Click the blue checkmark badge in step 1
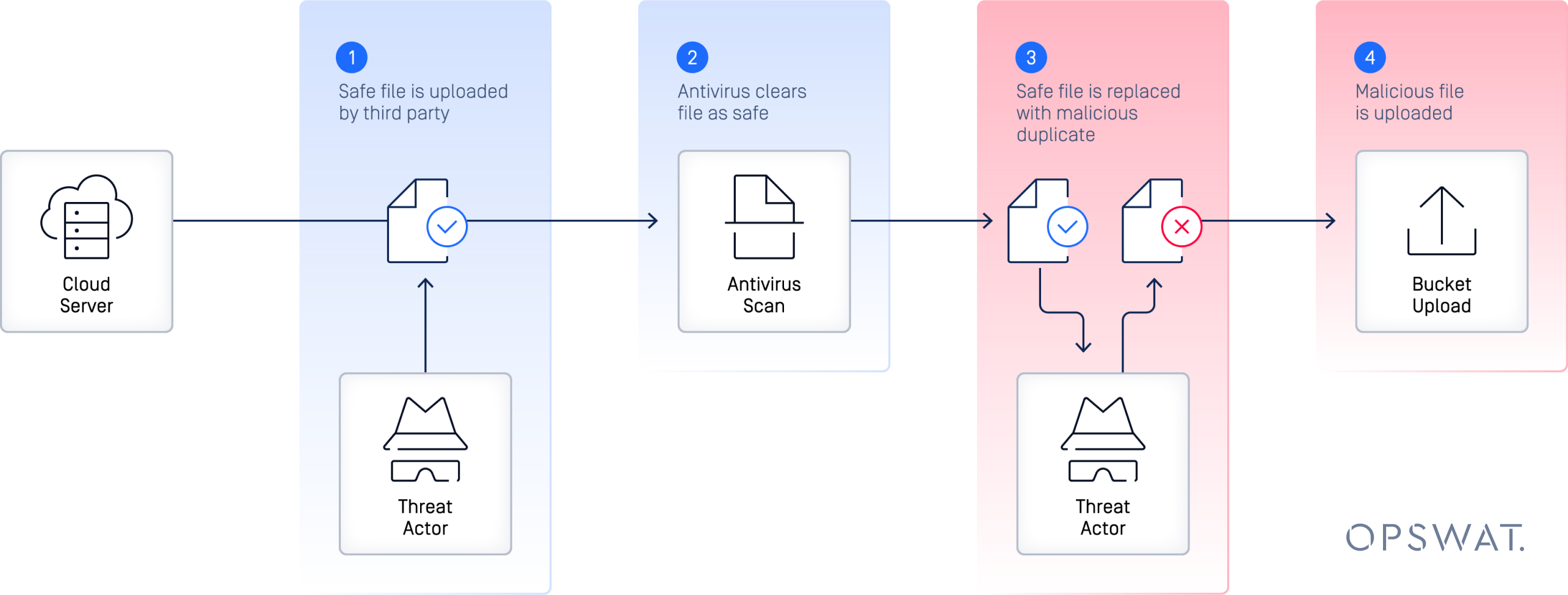 (x=447, y=227)
